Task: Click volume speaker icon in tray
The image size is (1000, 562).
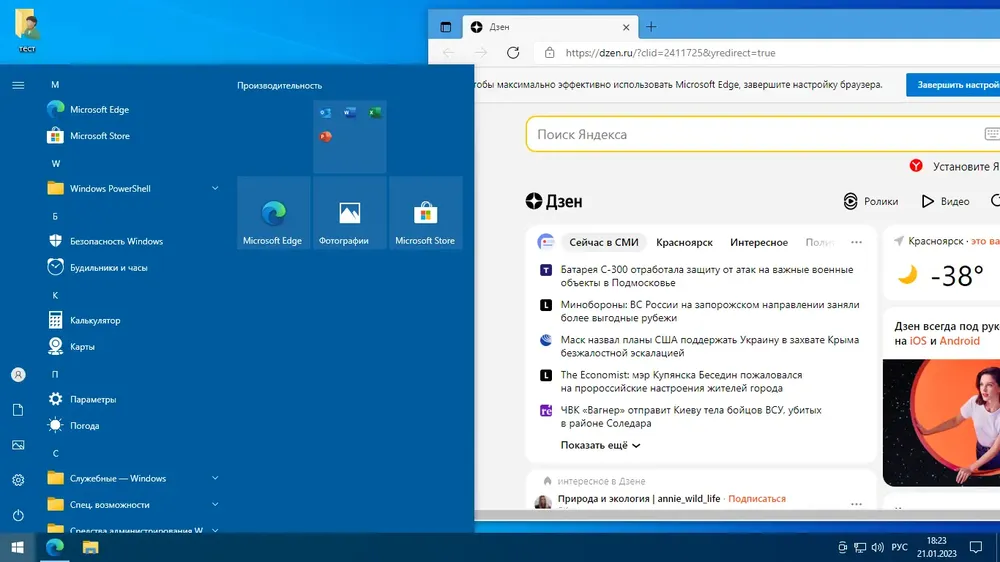Action: 878,547
